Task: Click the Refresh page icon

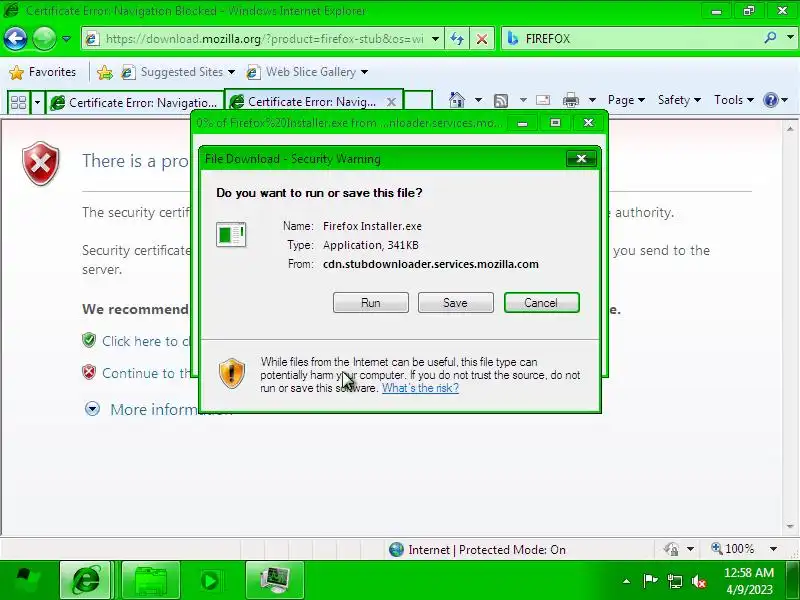Action: click(x=457, y=39)
